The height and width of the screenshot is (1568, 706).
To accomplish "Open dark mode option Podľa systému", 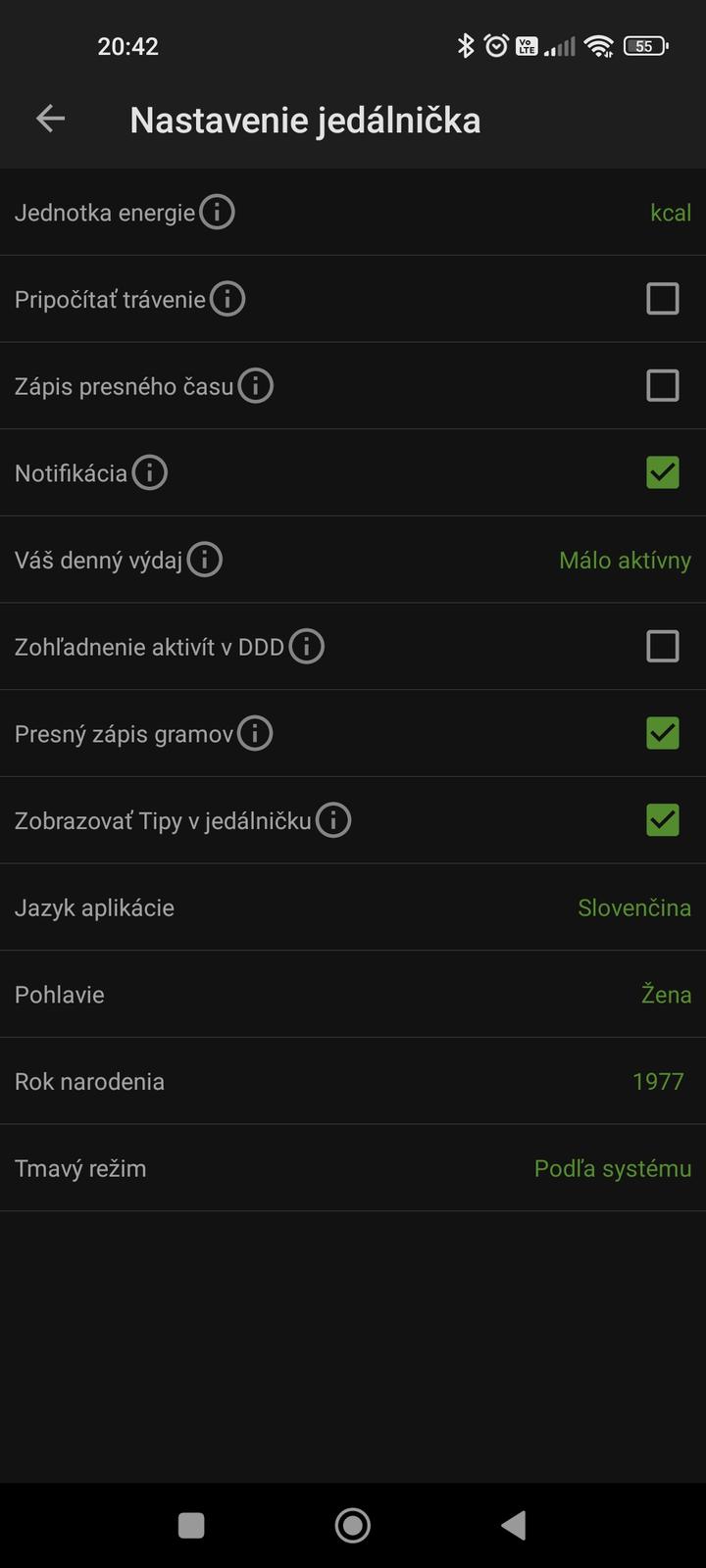I will (x=612, y=1168).
